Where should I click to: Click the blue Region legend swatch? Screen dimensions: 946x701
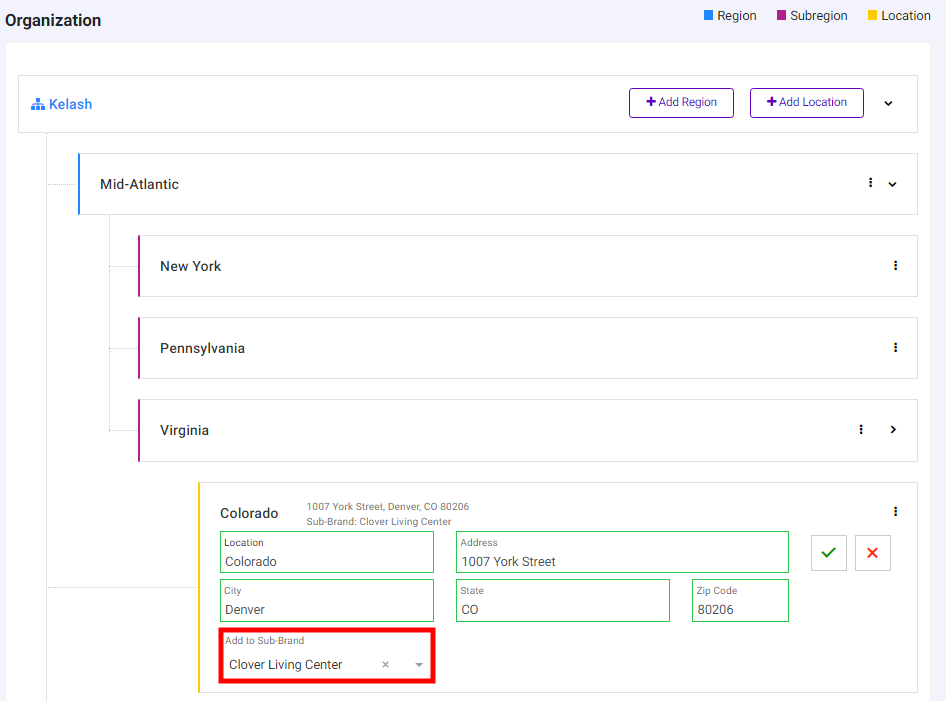(708, 15)
